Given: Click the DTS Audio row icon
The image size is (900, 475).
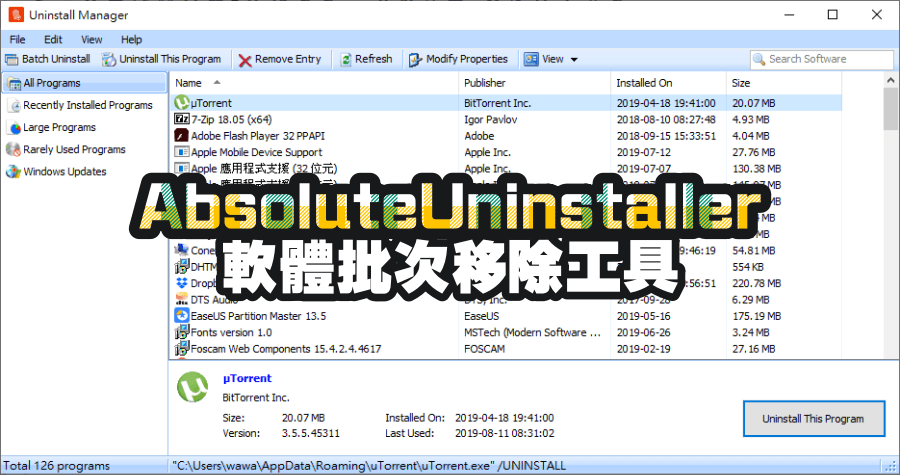Looking at the screenshot, I should (x=181, y=299).
